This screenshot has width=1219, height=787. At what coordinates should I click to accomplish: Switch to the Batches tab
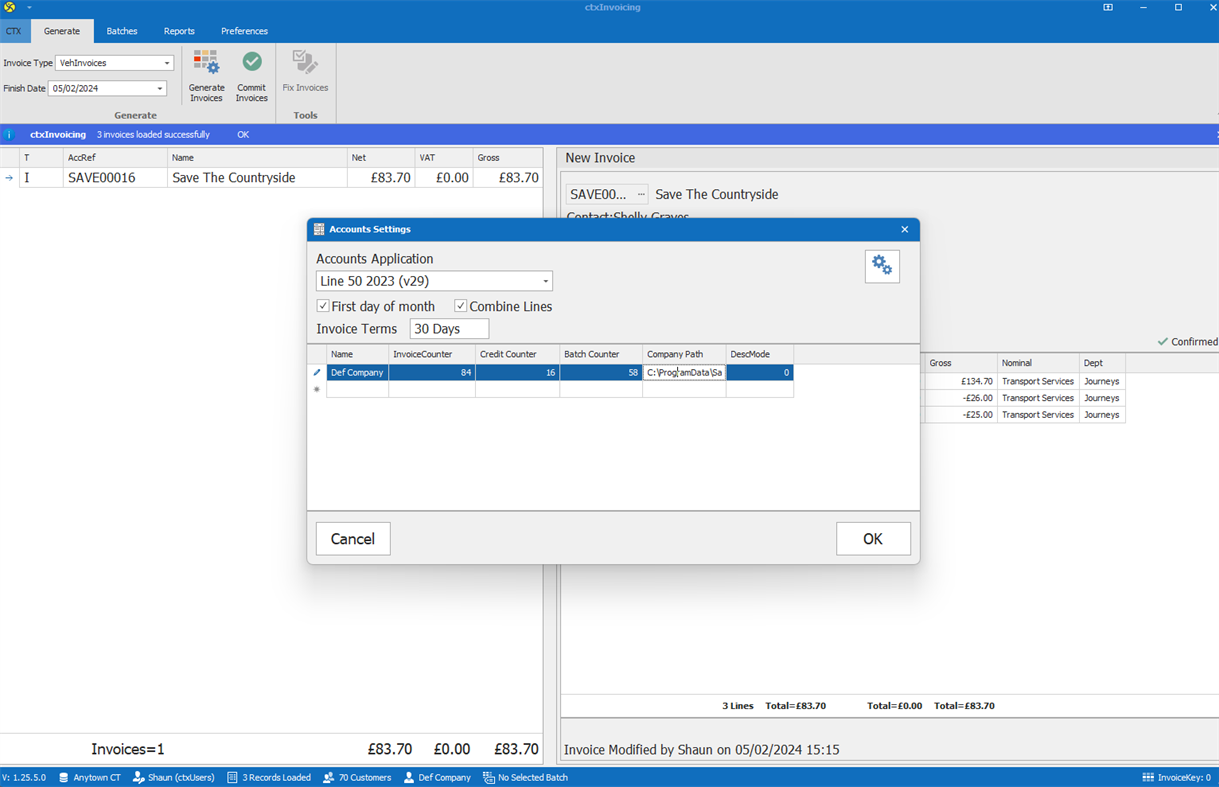click(x=121, y=31)
